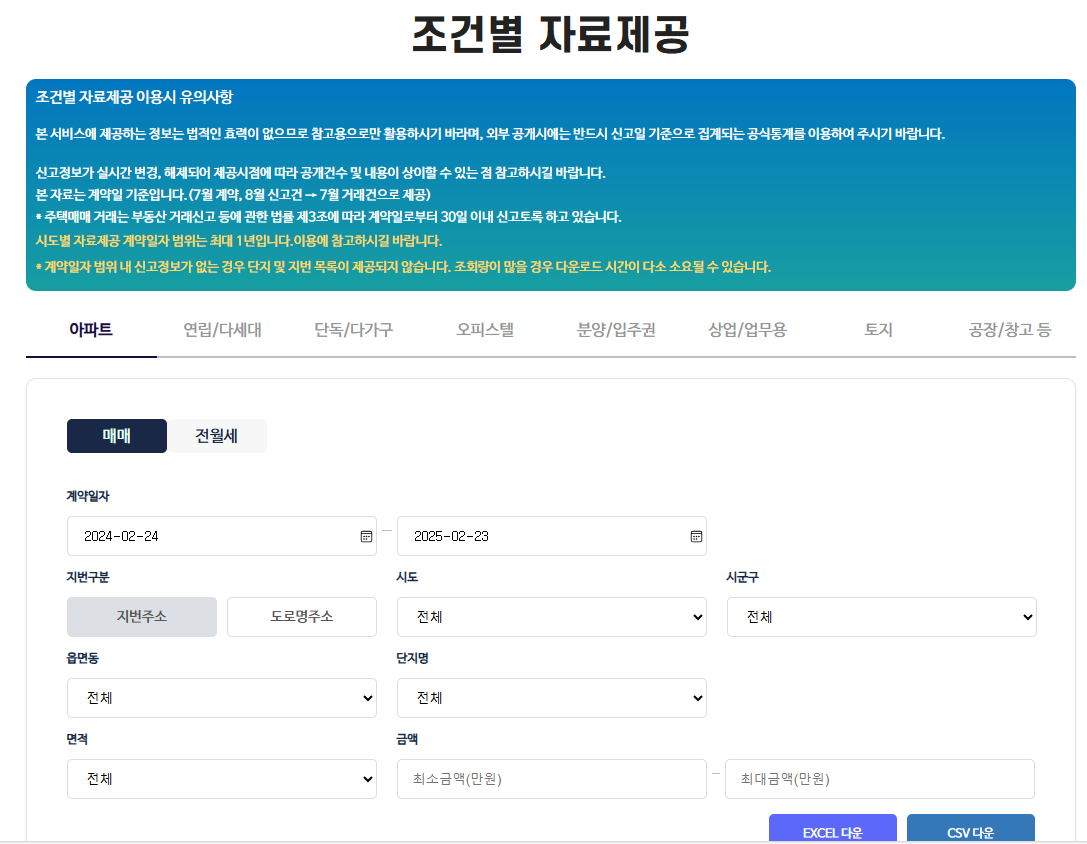Choose 도로명주소 address type

tap(302, 617)
